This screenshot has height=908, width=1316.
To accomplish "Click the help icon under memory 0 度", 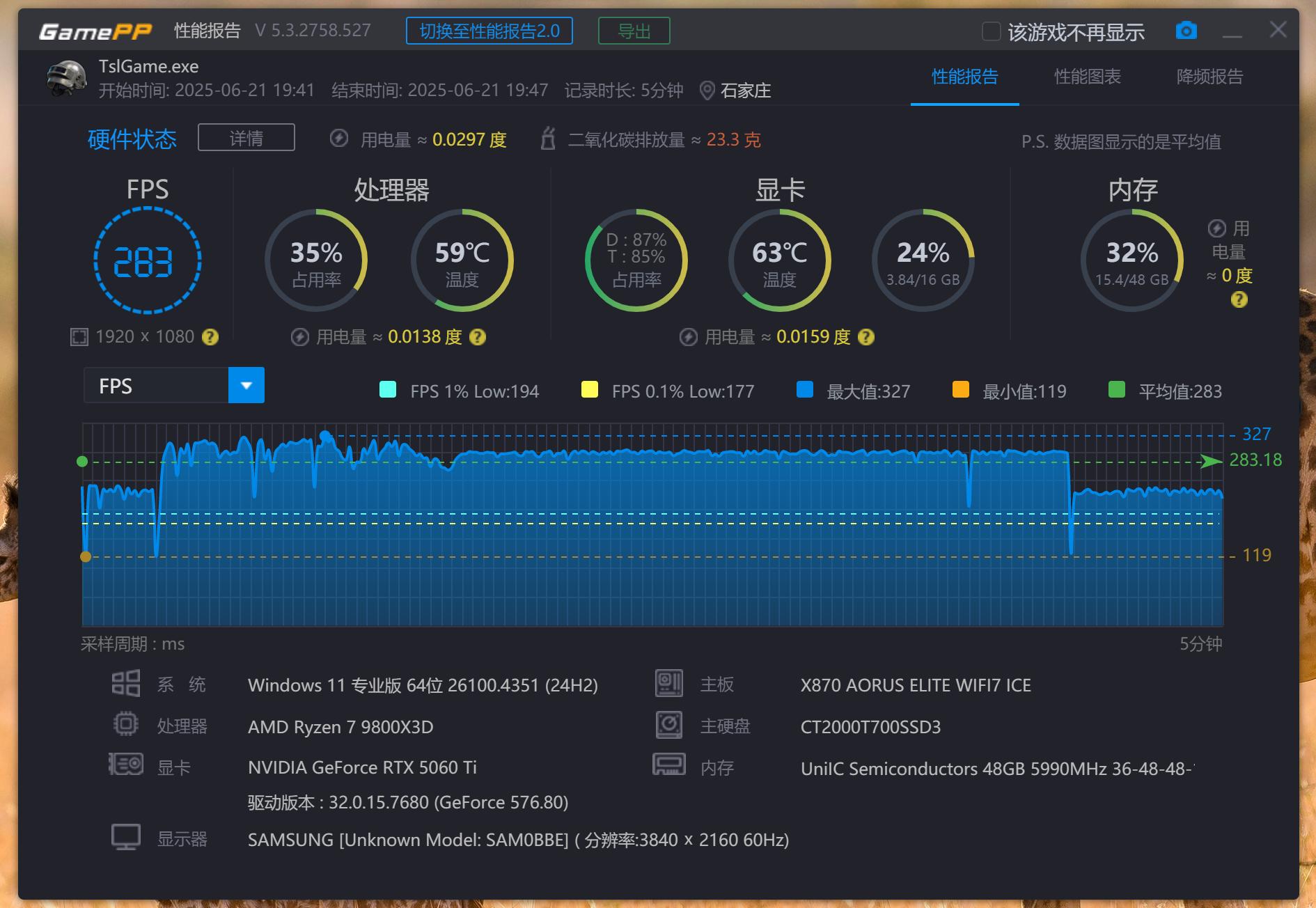I will point(1239,299).
